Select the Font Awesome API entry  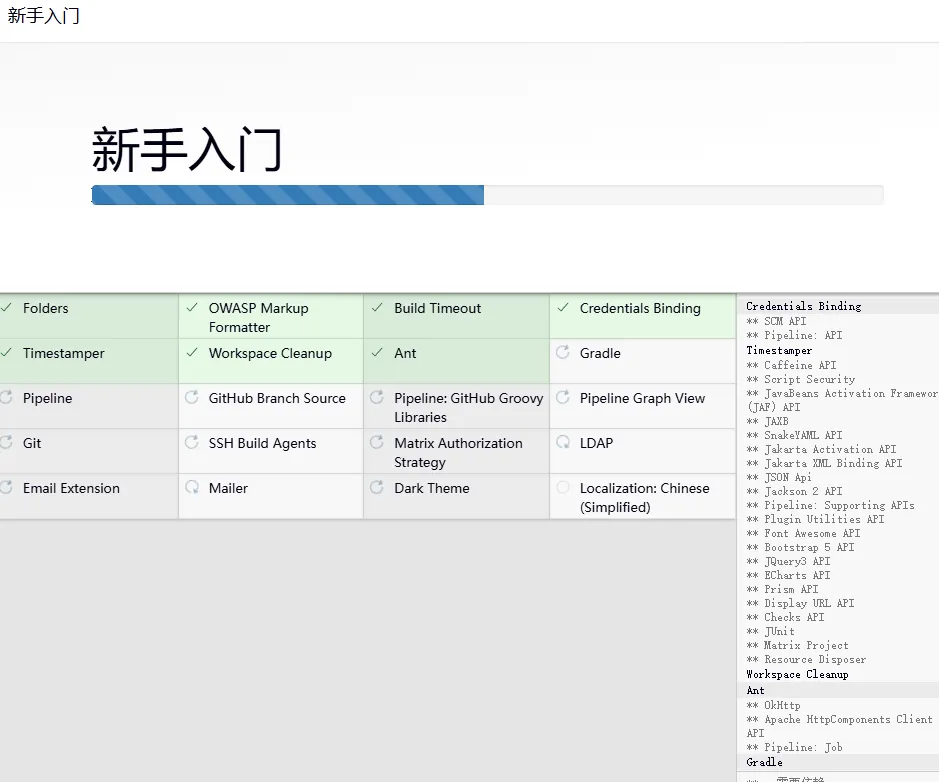click(x=803, y=533)
